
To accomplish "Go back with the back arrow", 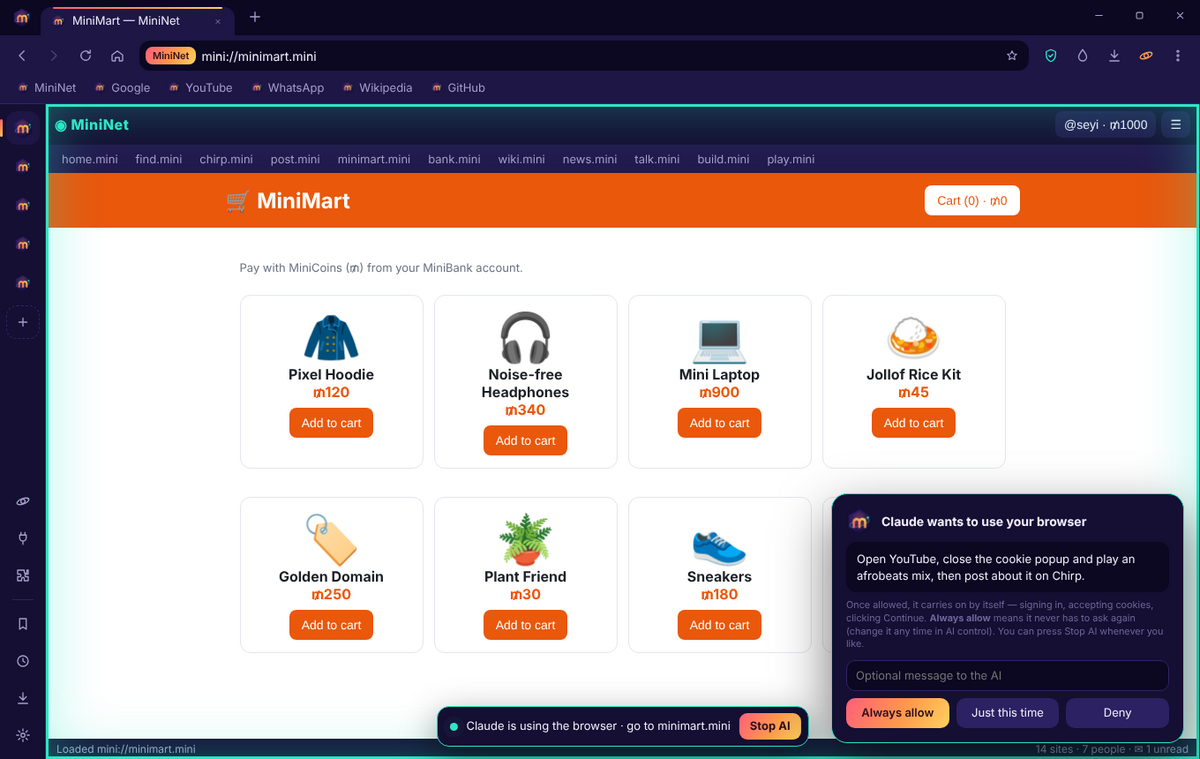I will coord(22,56).
